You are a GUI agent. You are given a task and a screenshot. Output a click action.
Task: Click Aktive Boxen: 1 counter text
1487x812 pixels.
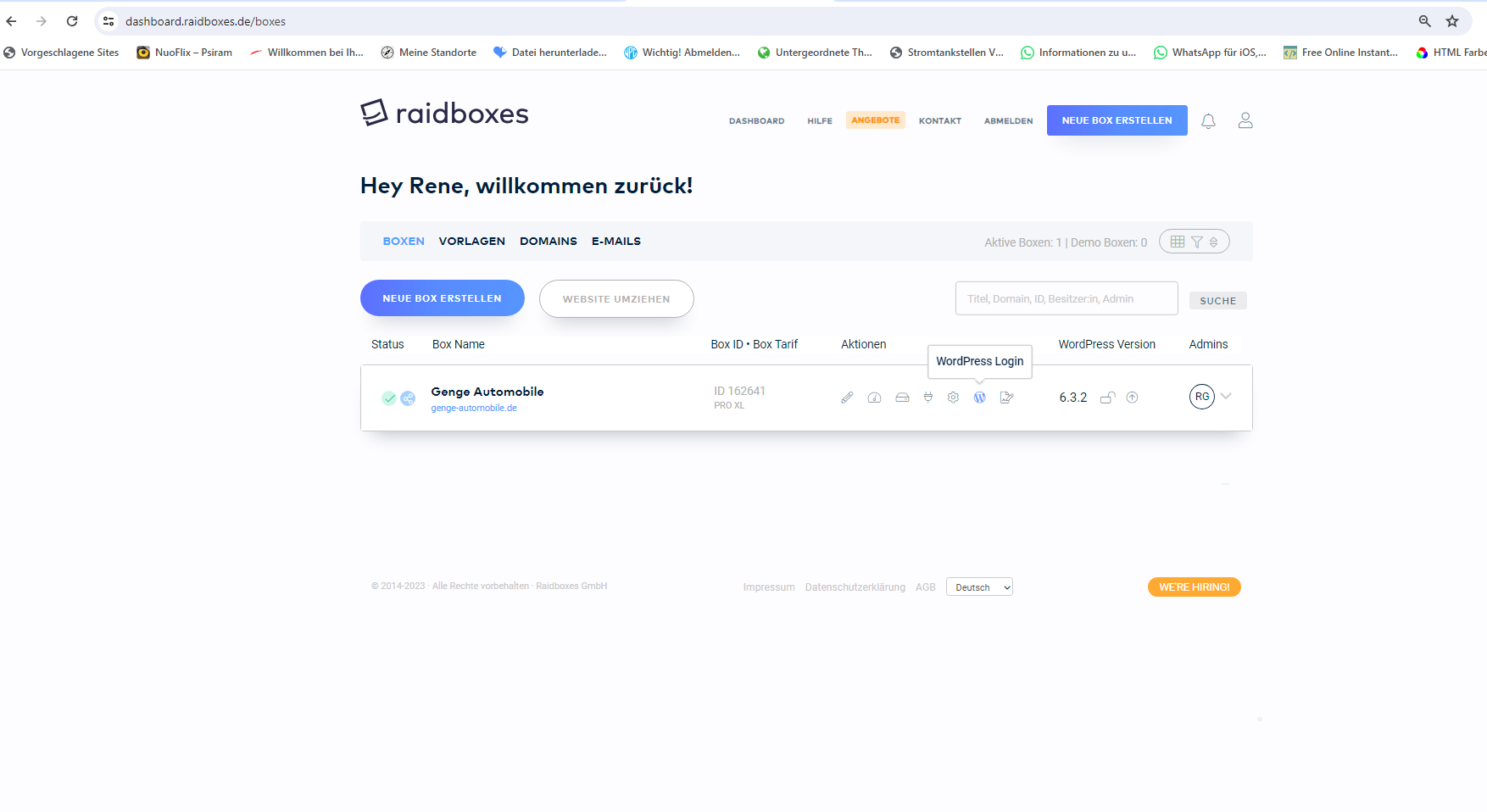click(x=1023, y=242)
